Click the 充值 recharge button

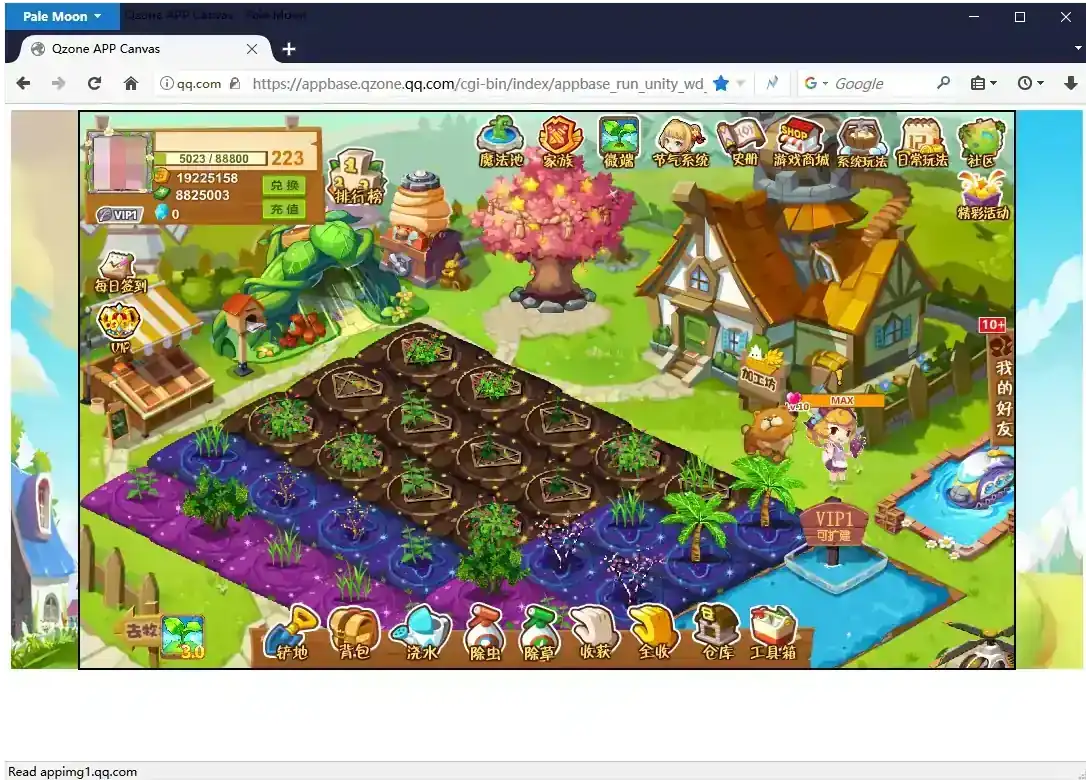285,209
